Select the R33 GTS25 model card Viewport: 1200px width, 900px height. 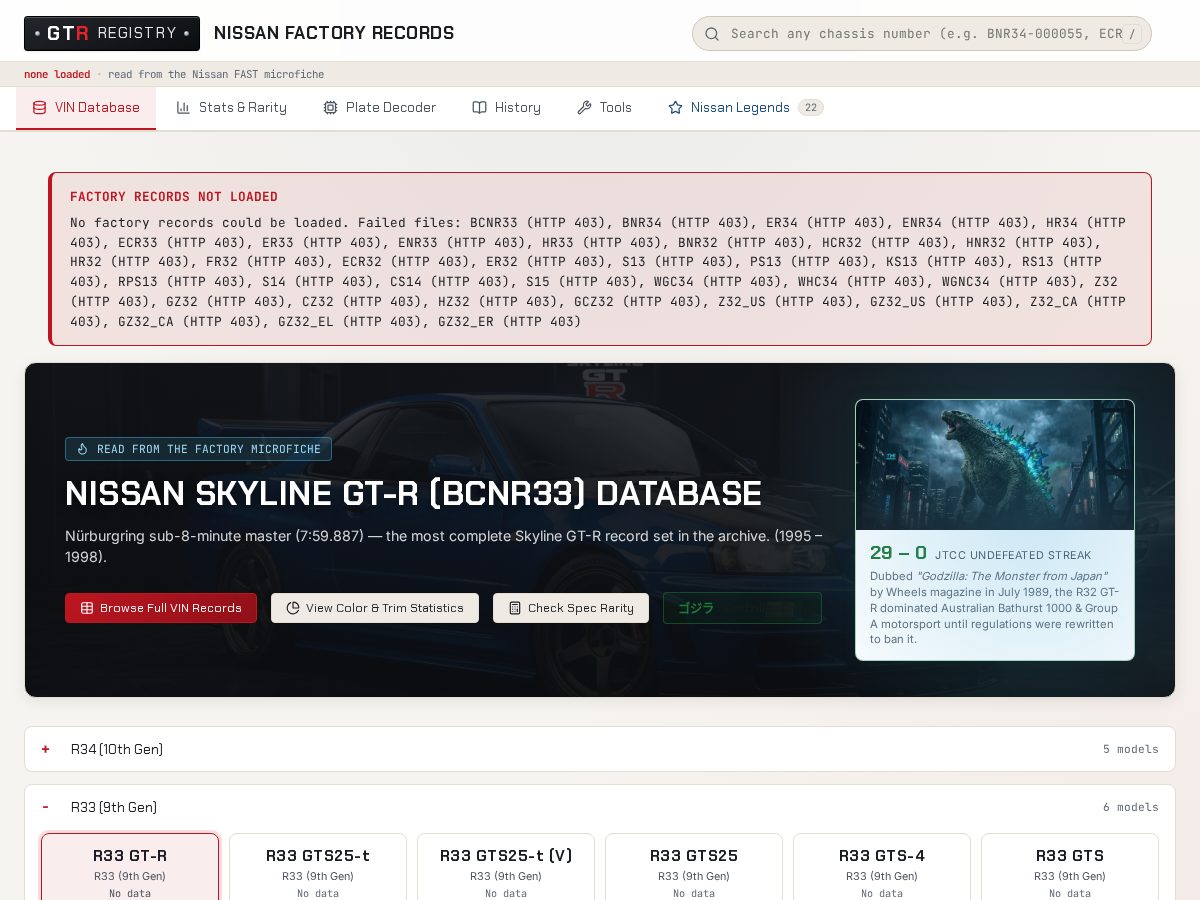pos(694,867)
